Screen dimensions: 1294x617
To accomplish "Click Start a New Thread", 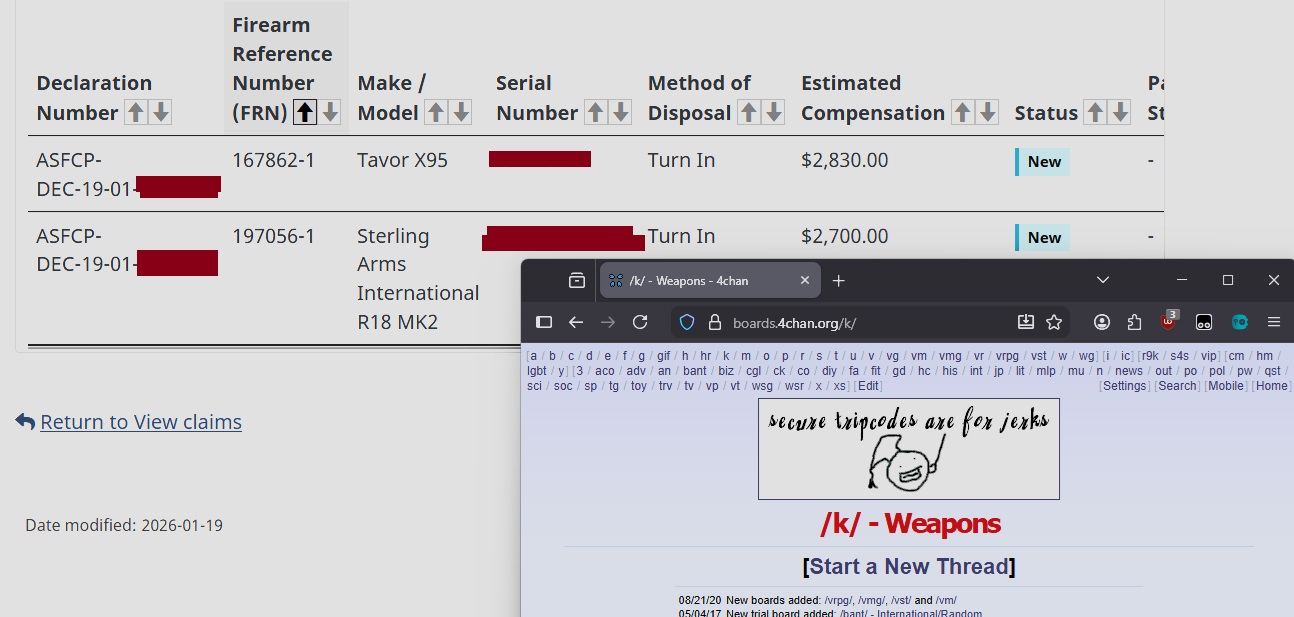I will [909, 567].
